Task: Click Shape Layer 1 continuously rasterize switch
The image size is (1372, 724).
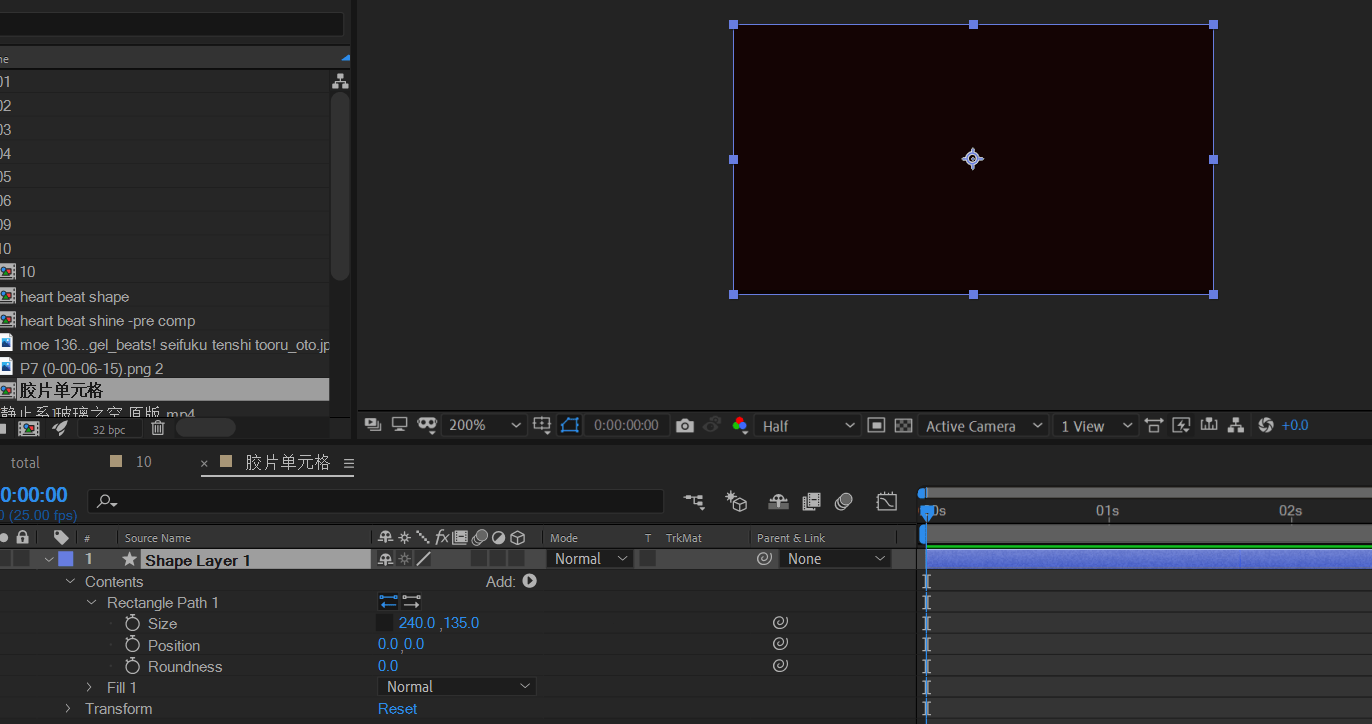Action: [405, 559]
